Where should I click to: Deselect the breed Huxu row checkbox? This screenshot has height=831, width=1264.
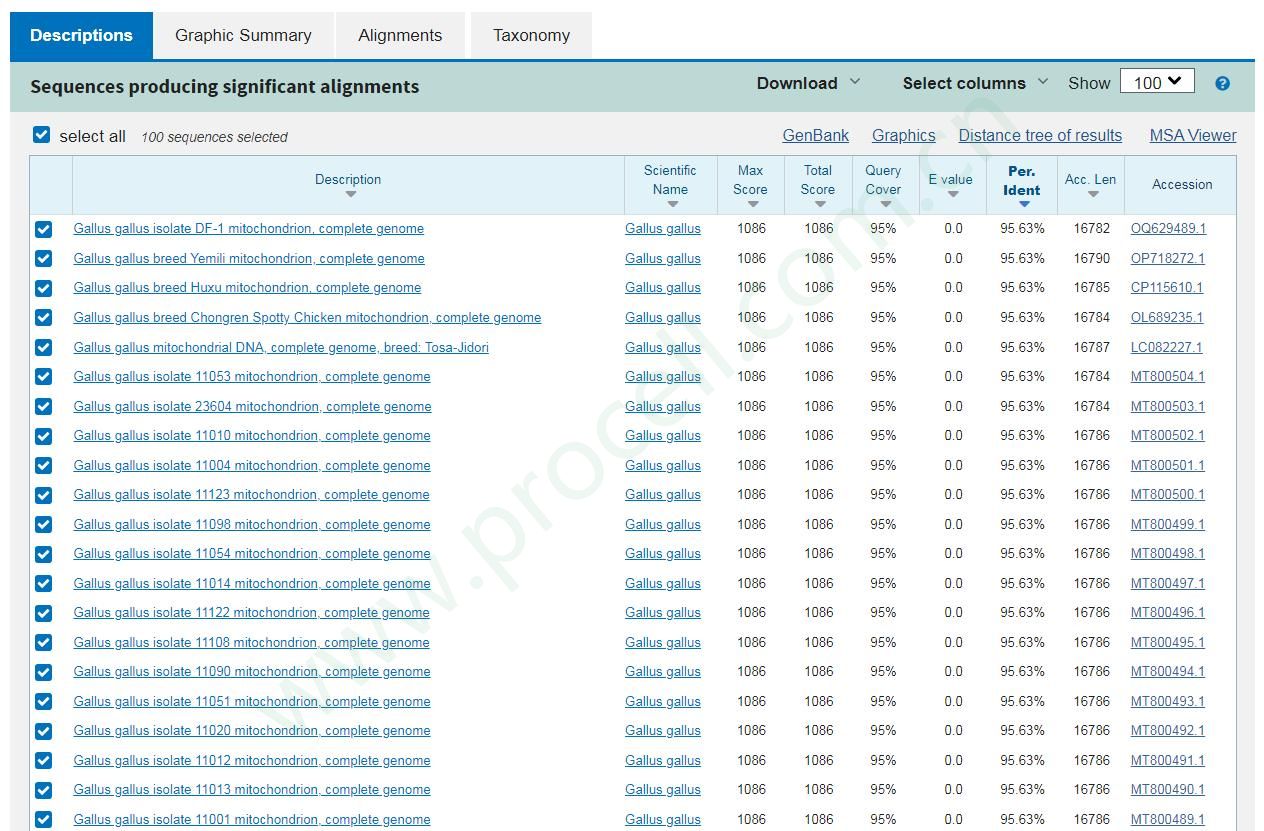pos(43,288)
